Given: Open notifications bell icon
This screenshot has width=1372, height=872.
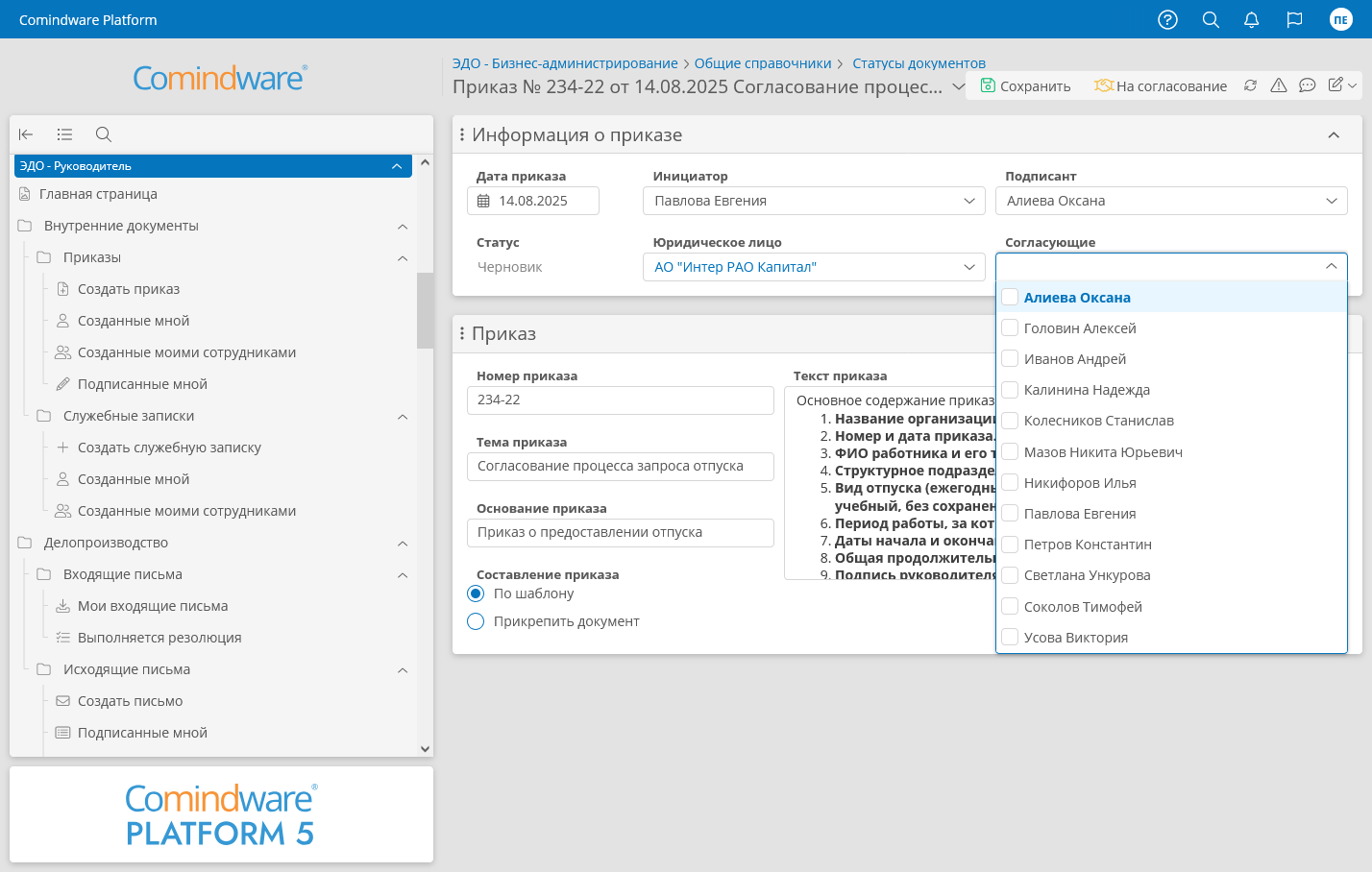Looking at the screenshot, I should (1251, 19).
